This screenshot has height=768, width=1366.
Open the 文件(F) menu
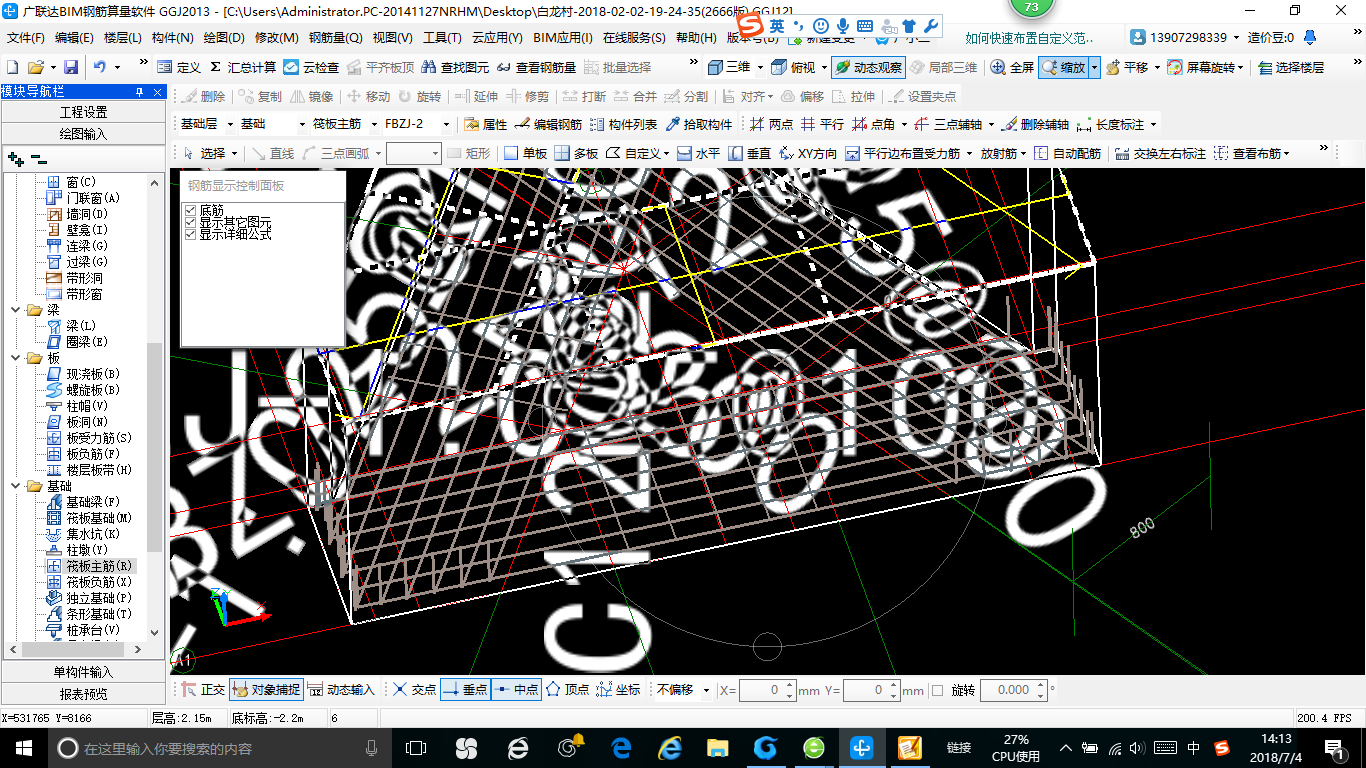click(26, 38)
